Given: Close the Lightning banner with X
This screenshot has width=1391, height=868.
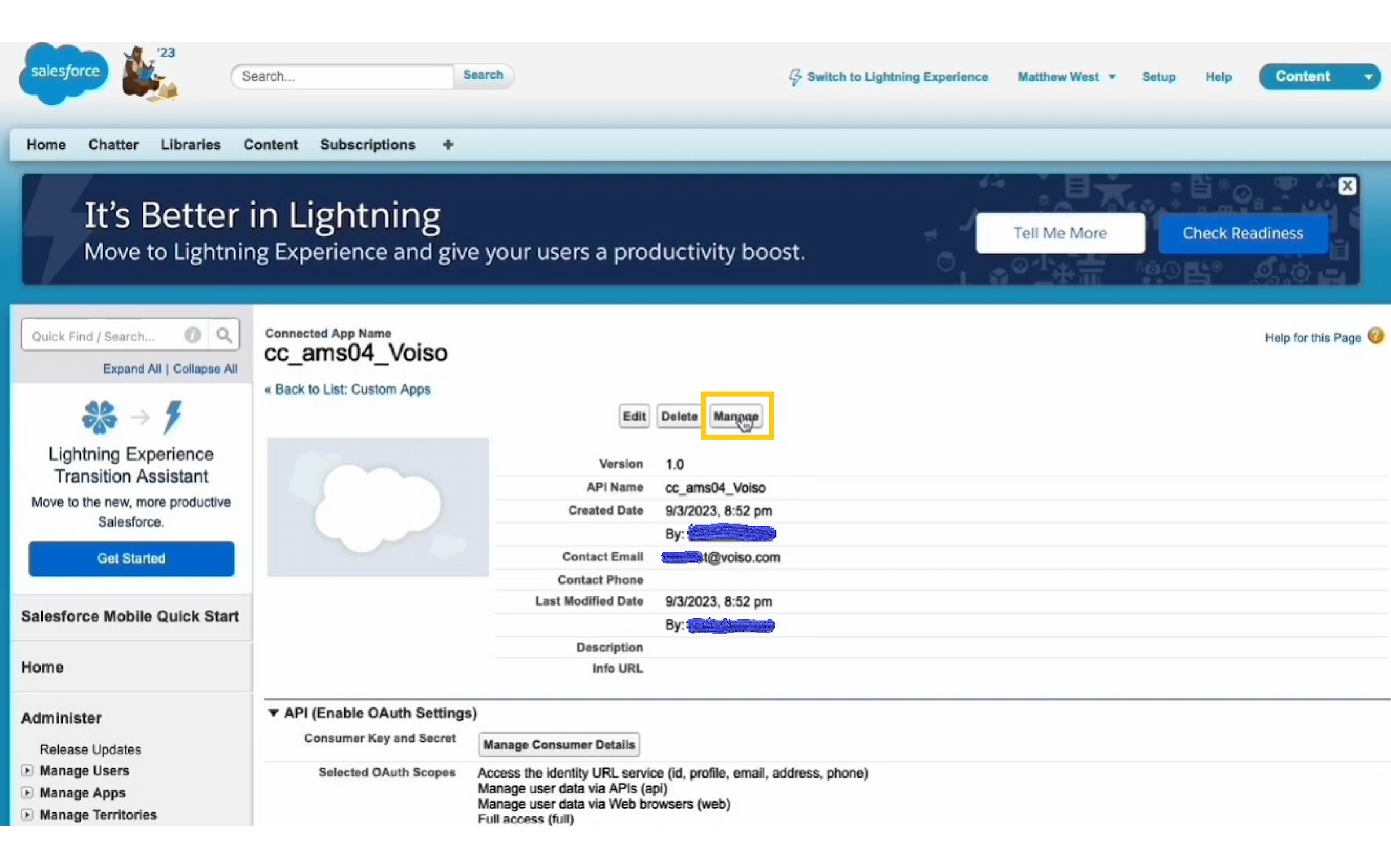Looking at the screenshot, I should (x=1346, y=186).
